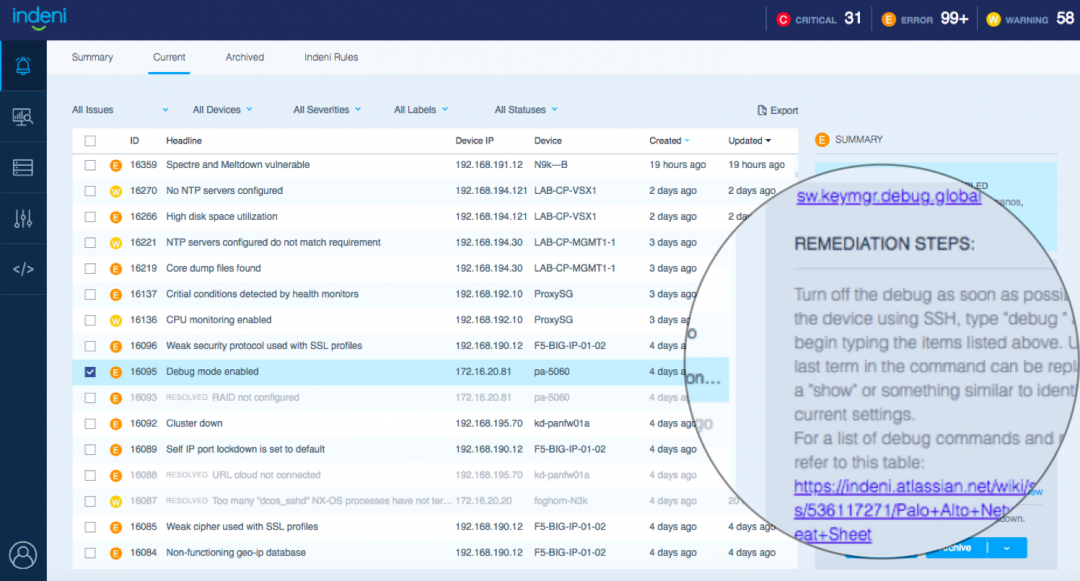
Task: Open the Spectre and Meltdown vulnerable issue
Action: [238, 165]
